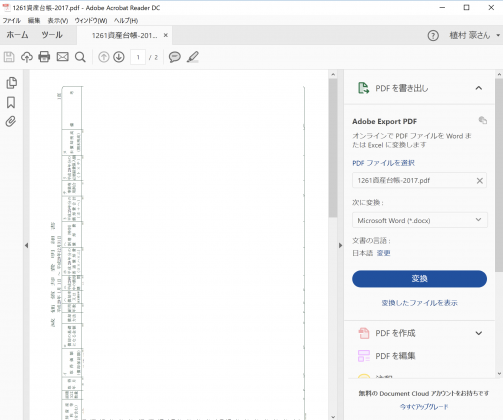Print the document using printer icon
The width and height of the screenshot is (503, 420).
pyautogui.click(x=44, y=57)
